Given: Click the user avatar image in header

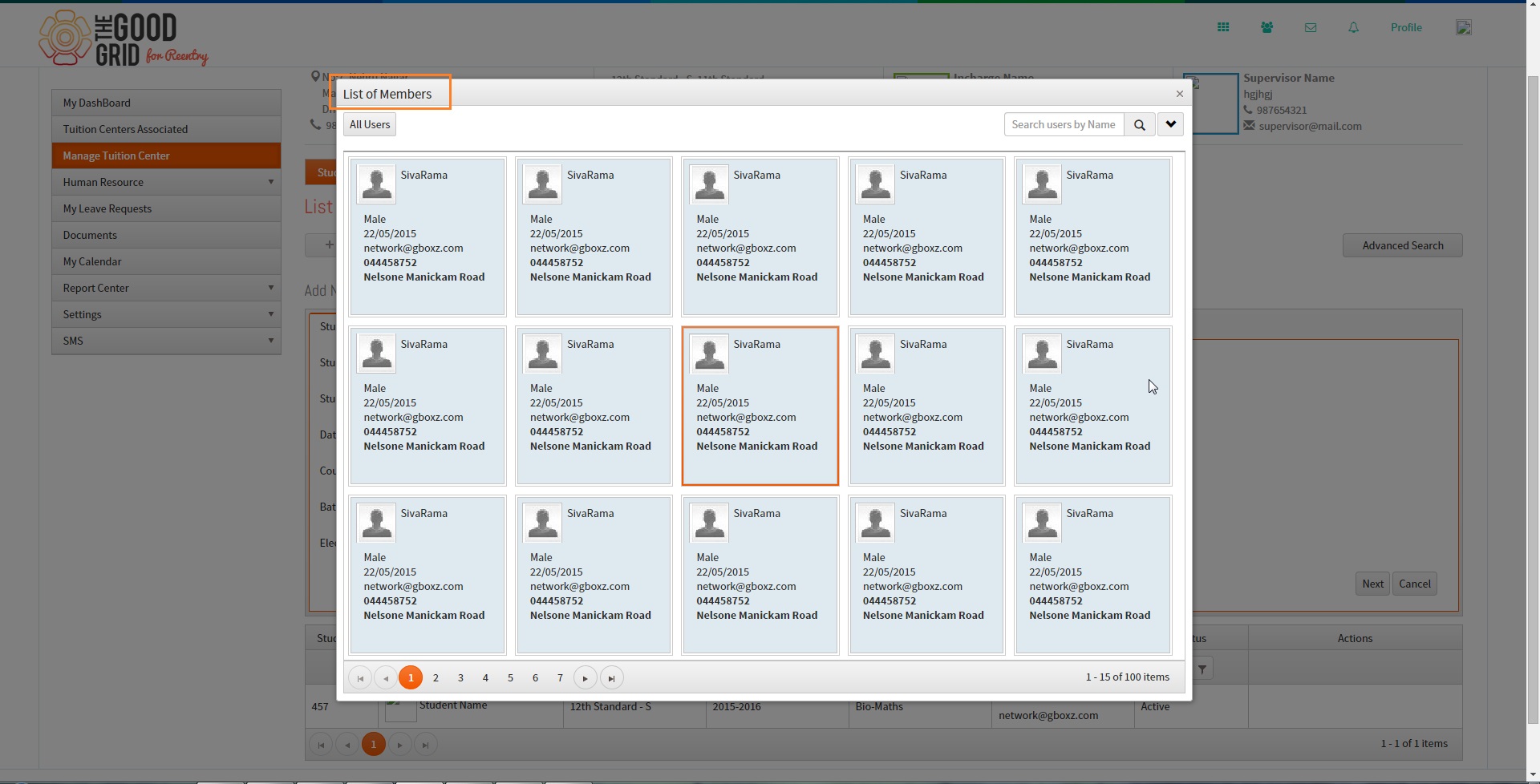Looking at the screenshot, I should [1464, 27].
